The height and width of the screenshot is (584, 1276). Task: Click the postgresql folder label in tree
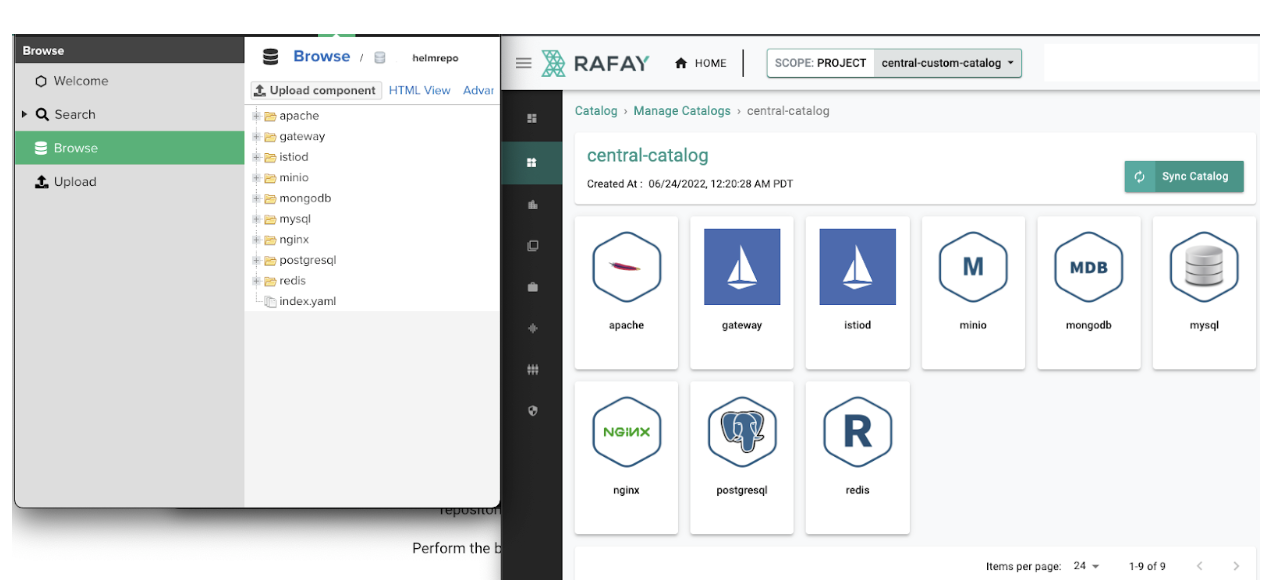(x=307, y=260)
